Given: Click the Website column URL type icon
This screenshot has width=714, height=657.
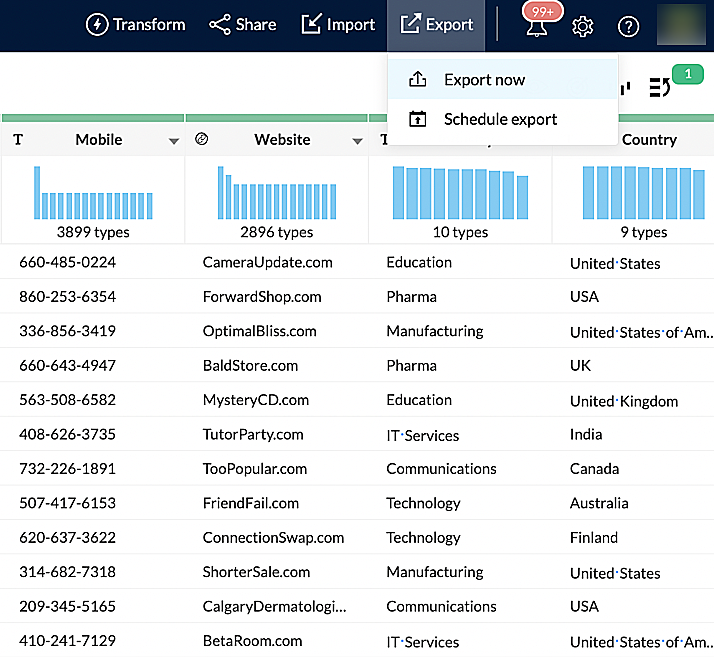Looking at the screenshot, I should point(201,140).
